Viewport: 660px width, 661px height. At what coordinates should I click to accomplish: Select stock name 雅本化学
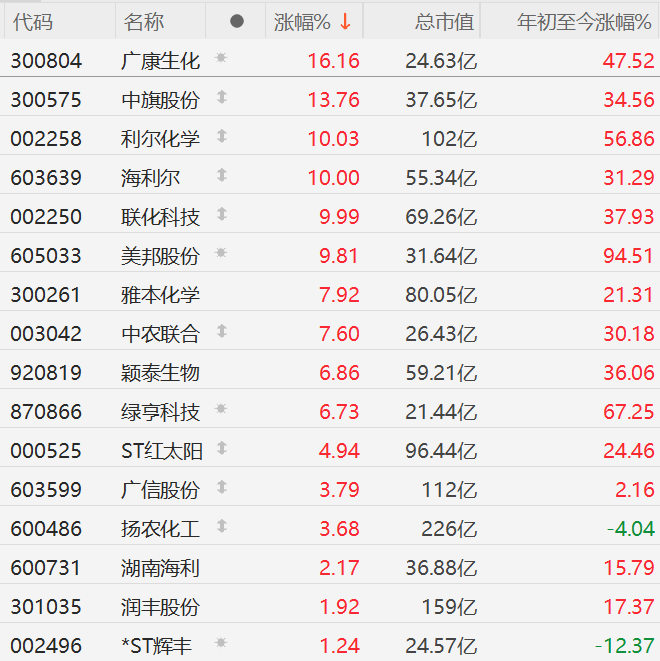coord(160,295)
